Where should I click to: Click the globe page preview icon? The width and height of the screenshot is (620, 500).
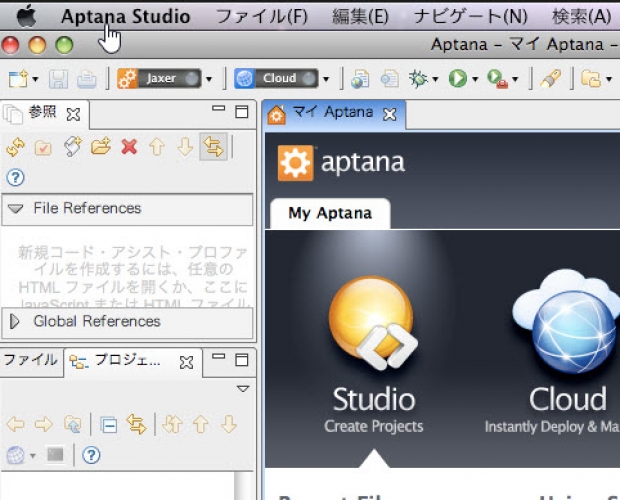tap(360, 79)
